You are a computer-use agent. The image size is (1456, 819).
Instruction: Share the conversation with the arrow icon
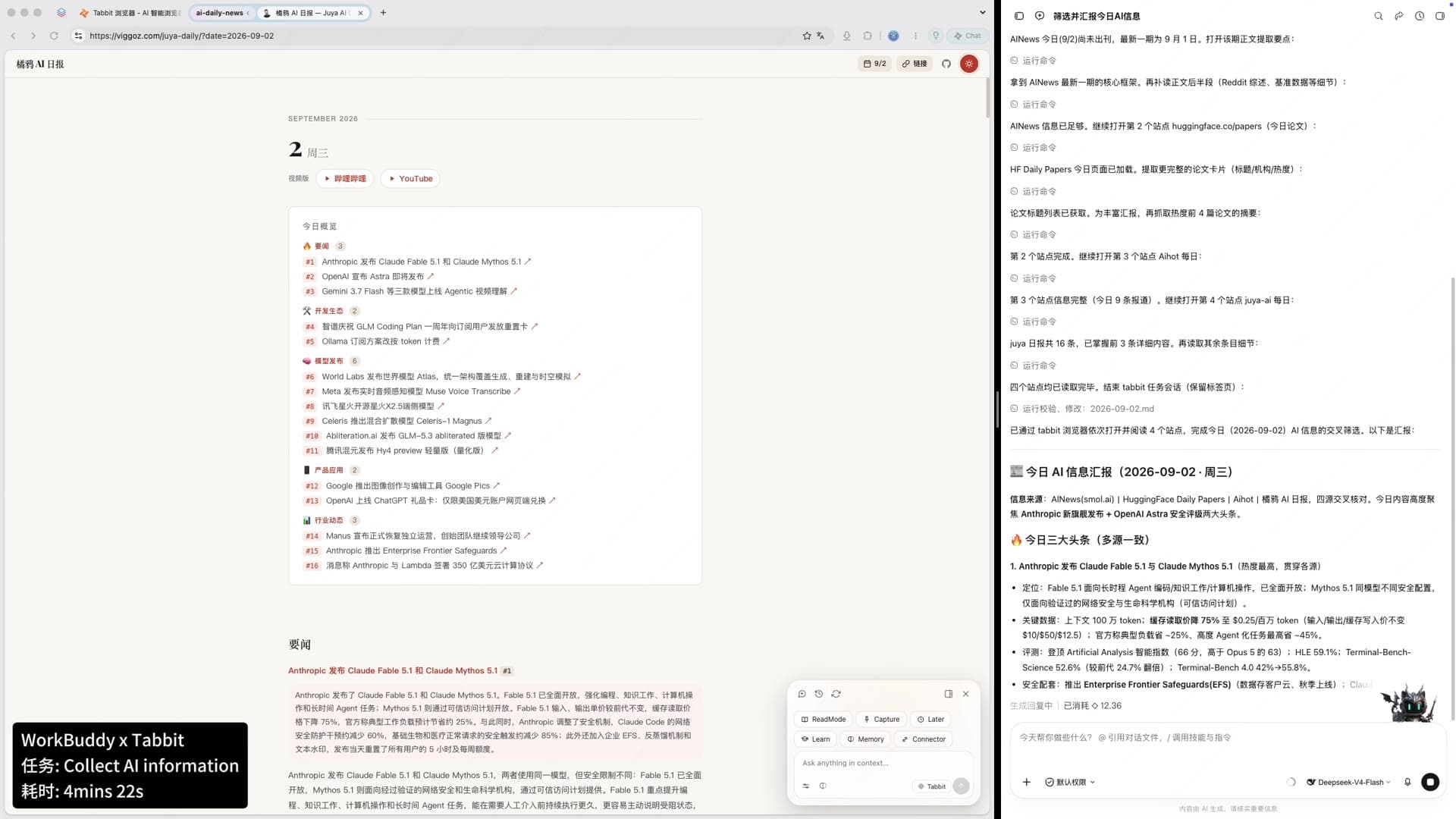[x=1399, y=16]
